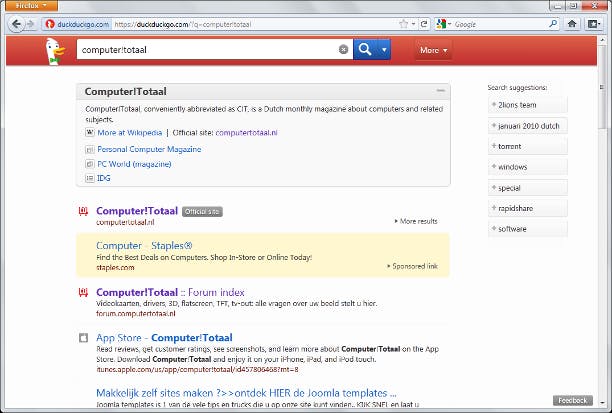The image size is (612, 413).
Task: Open official site computertotaal.nl link
Action: [246, 133]
